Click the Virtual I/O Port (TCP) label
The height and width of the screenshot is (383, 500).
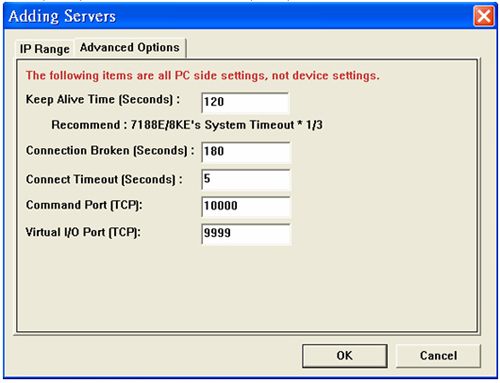coord(83,232)
